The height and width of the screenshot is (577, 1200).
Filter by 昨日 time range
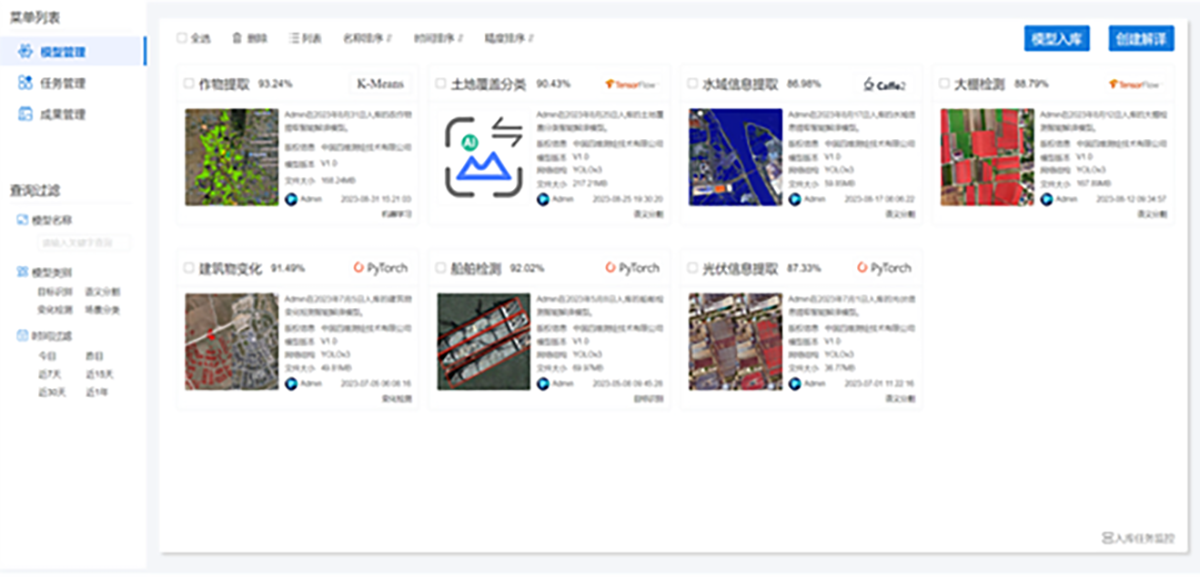(x=95, y=356)
